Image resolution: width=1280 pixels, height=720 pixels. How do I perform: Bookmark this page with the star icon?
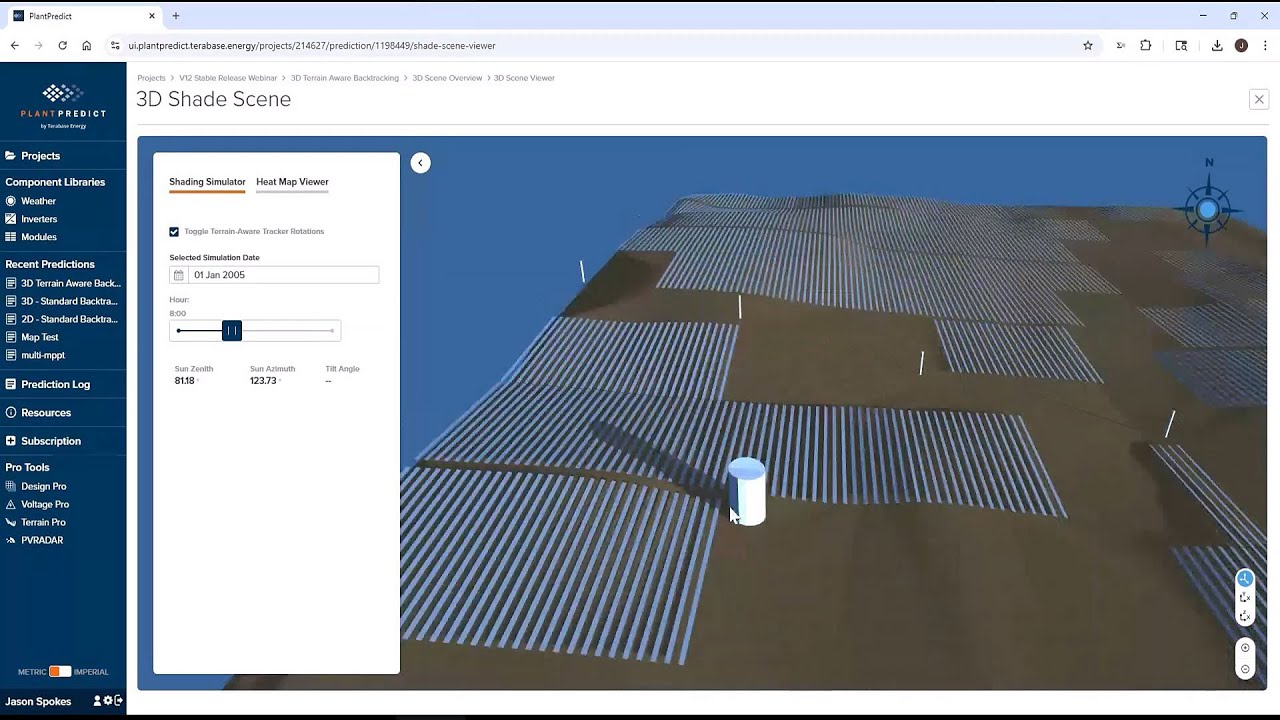[x=1088, y=45]
